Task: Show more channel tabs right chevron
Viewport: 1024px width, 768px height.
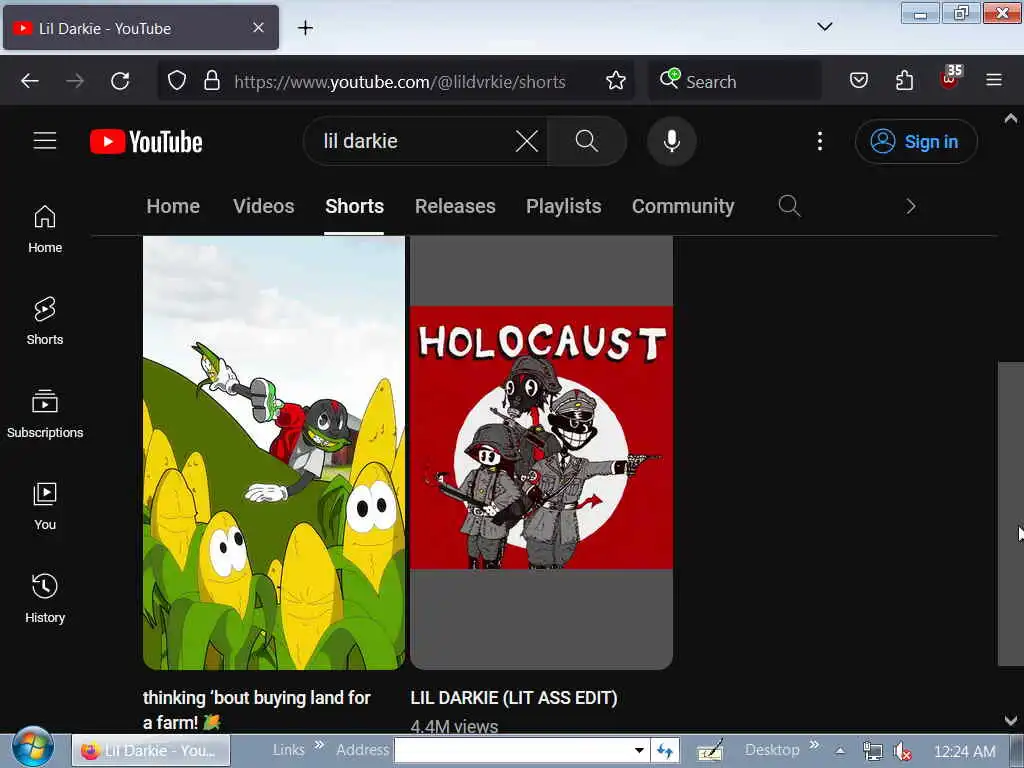Action: coord(910,206)
